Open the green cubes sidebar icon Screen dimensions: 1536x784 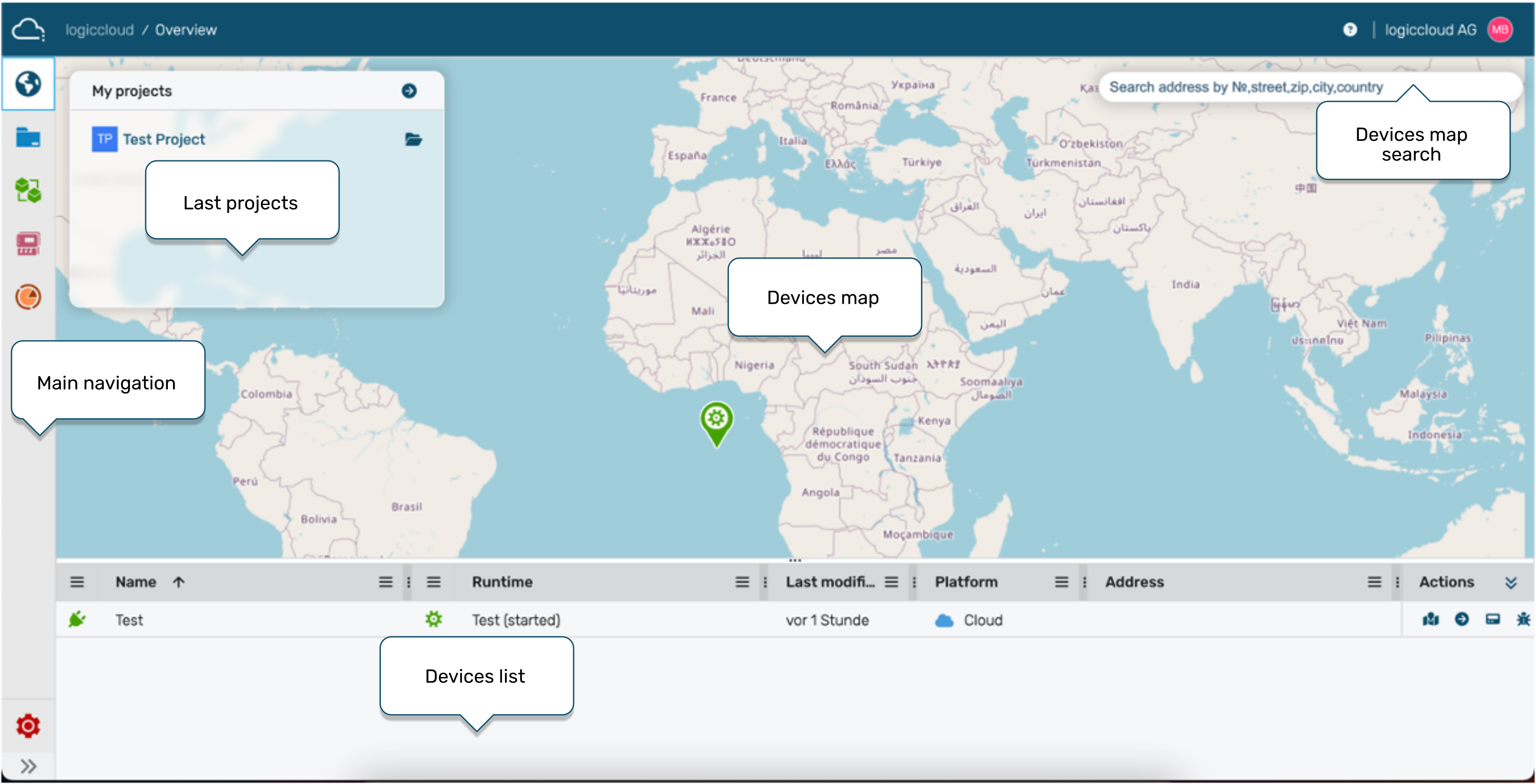[28, 191]
